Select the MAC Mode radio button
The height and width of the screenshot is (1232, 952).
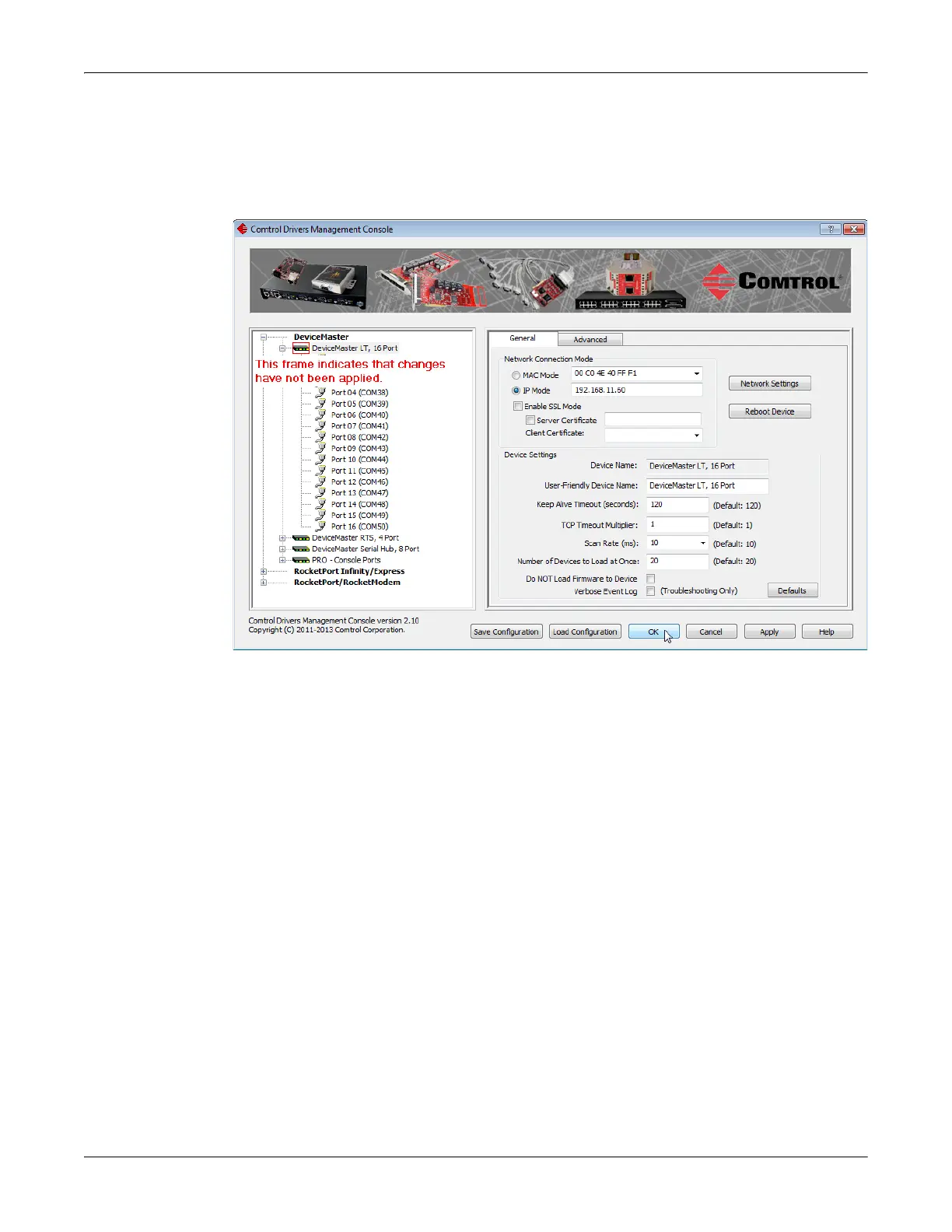click(516, 376)
